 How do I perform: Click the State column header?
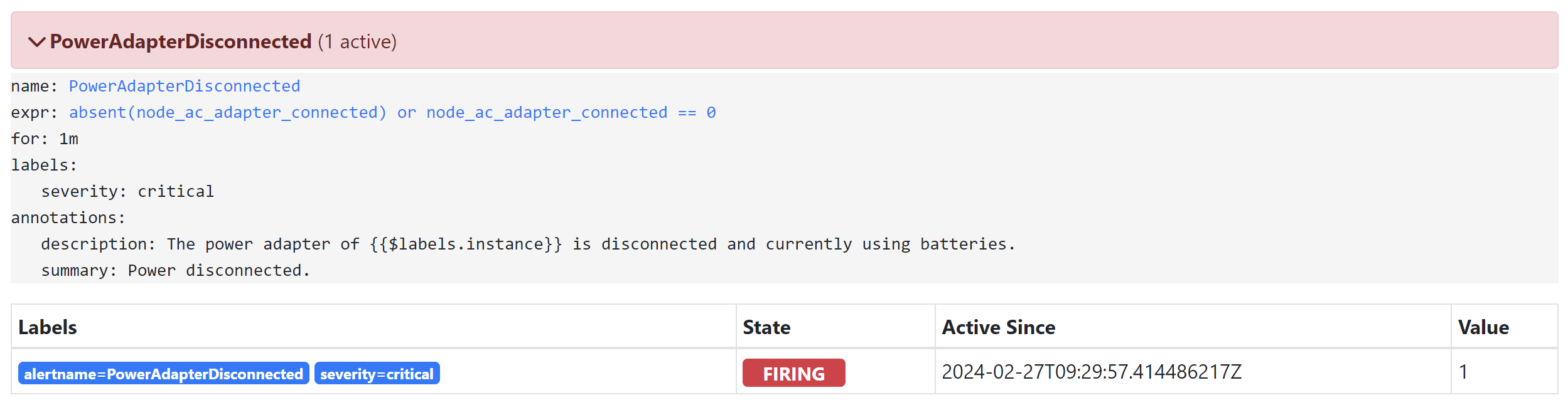766,327
